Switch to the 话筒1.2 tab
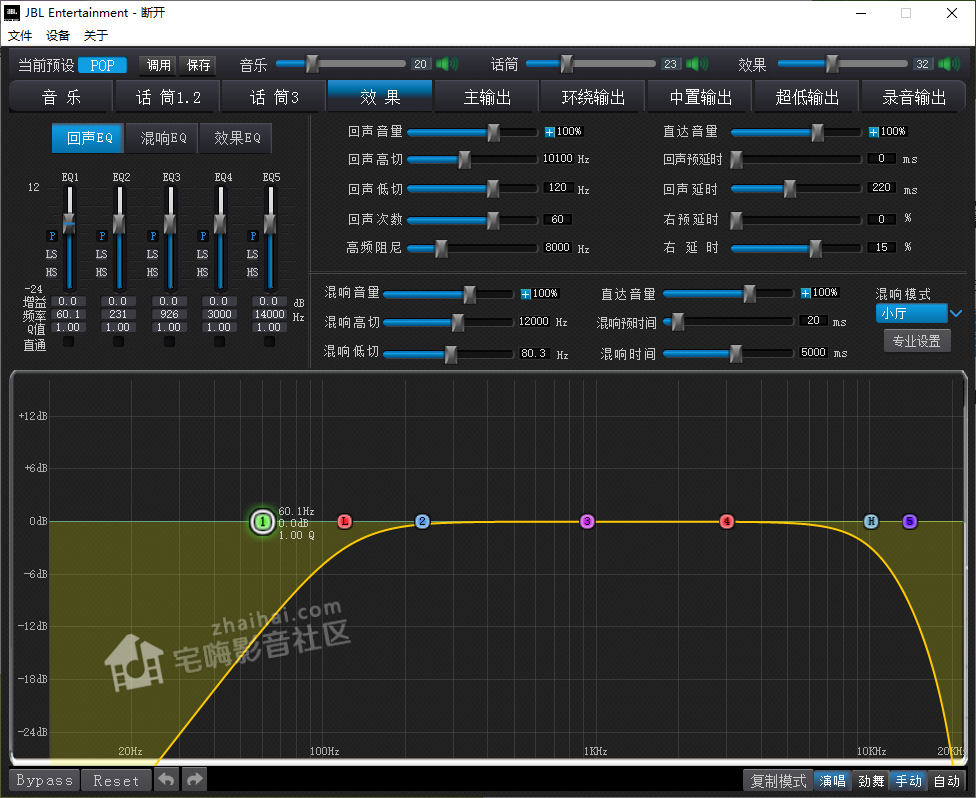This screenshot has width=976, height=798. click(x=168, y=97)
